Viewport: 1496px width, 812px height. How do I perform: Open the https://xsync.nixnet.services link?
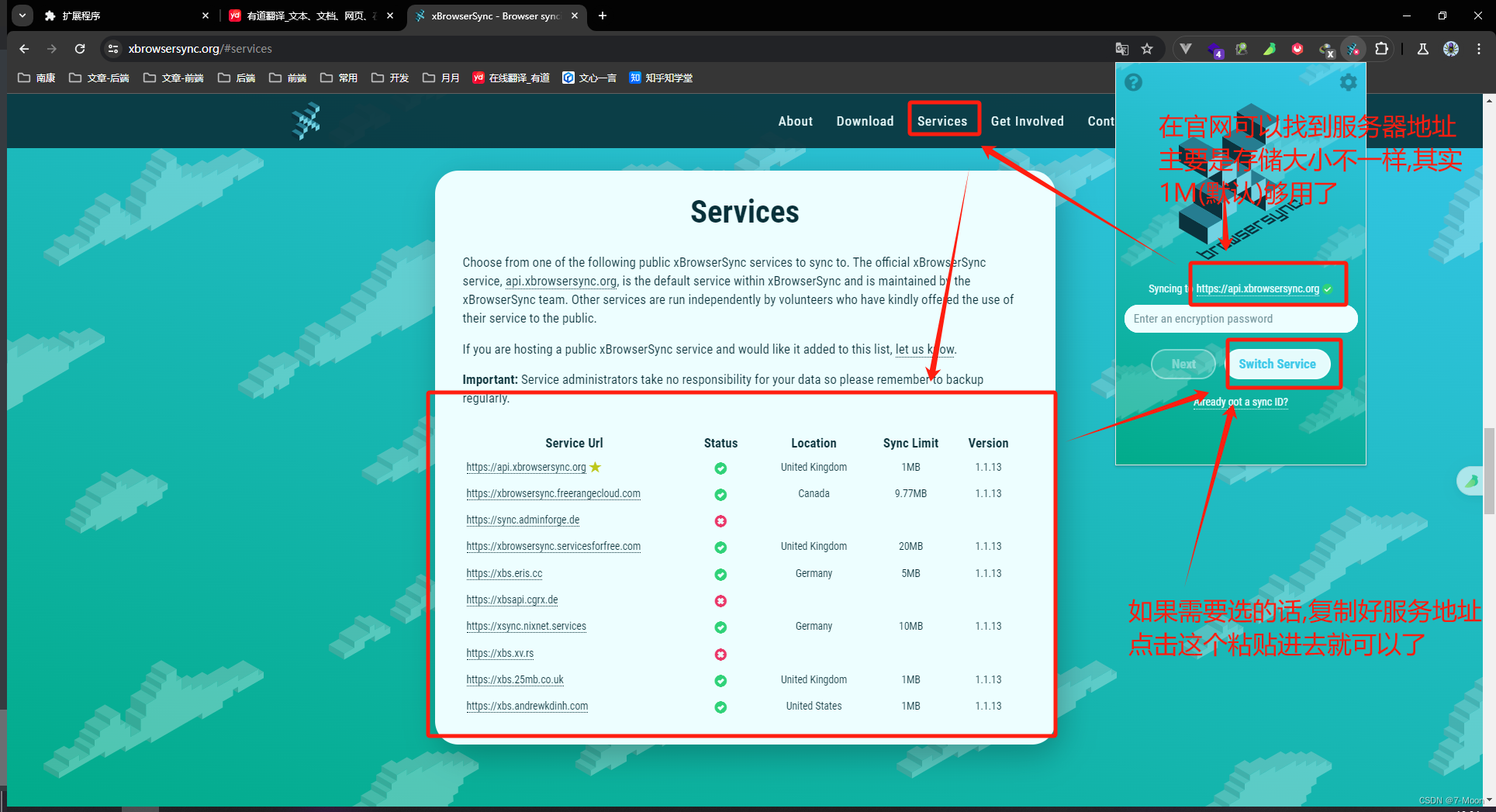pos(526,626)
